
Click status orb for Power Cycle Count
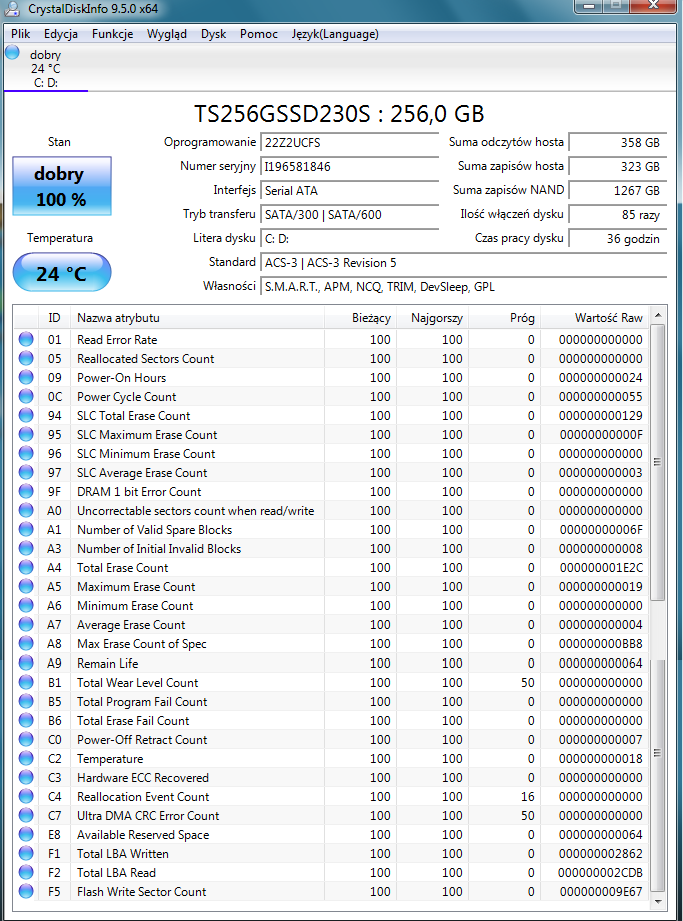tap(26, 396)
